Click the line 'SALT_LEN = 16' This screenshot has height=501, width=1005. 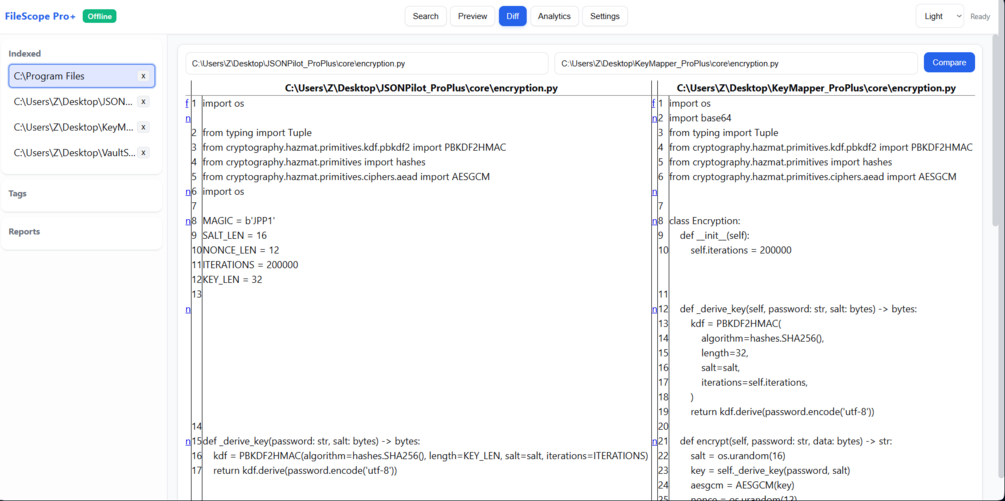(x=235, y=236)
